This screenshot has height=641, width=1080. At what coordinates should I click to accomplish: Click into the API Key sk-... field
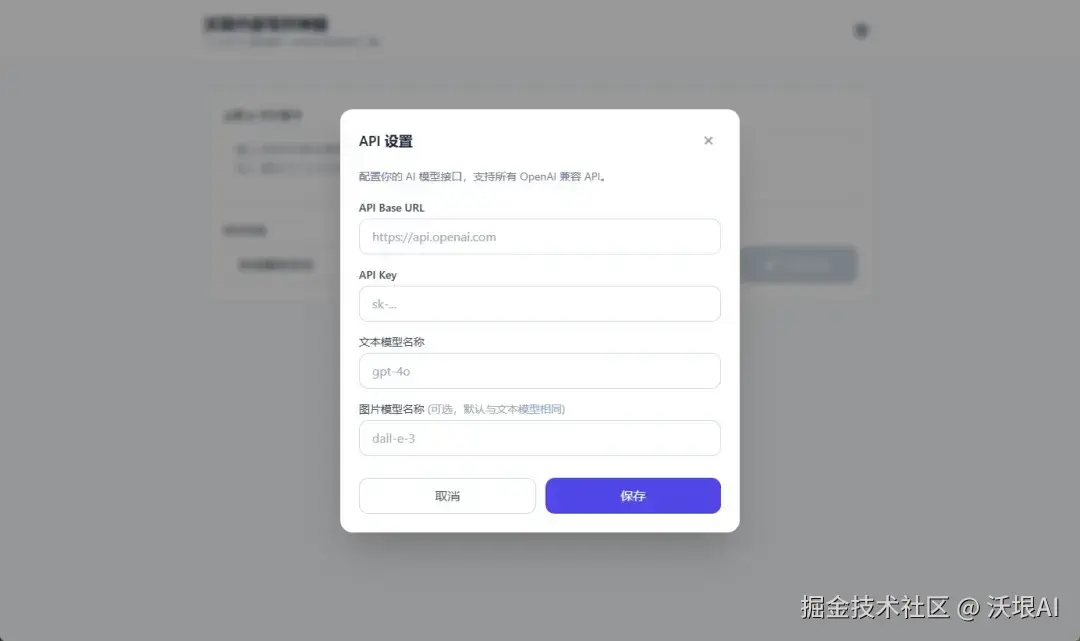click(539, 304)
